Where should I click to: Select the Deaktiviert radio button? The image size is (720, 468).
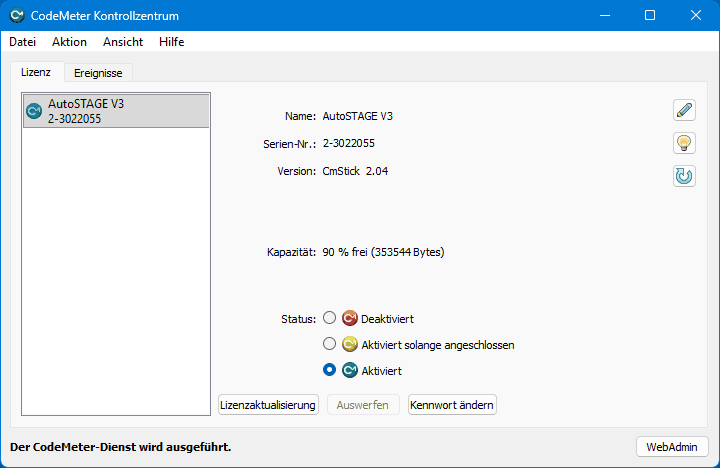[x=329, y=318]
